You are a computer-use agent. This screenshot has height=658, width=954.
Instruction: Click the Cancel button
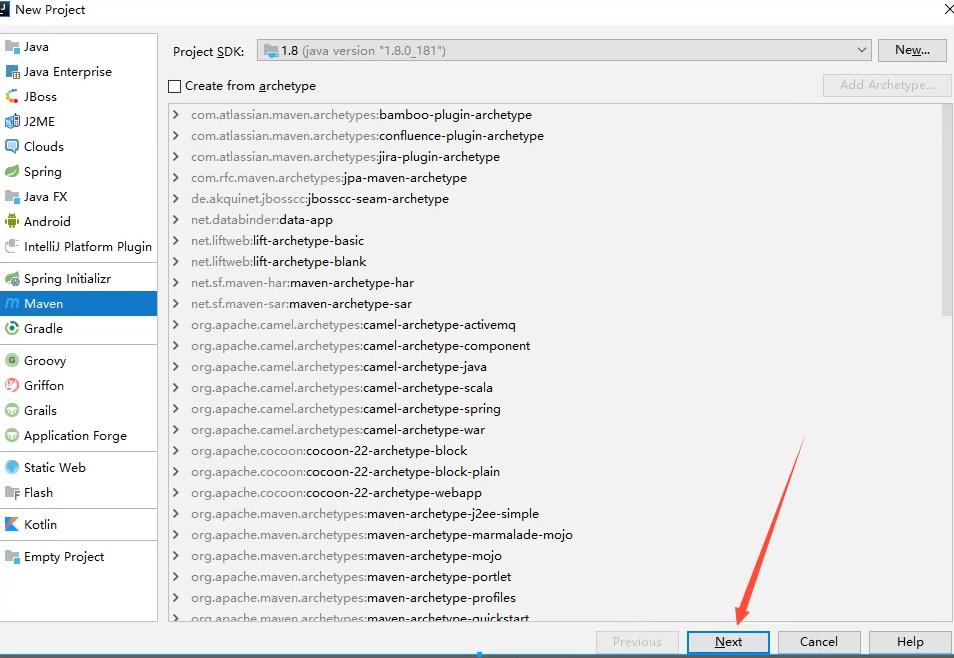tap(819, 642)
